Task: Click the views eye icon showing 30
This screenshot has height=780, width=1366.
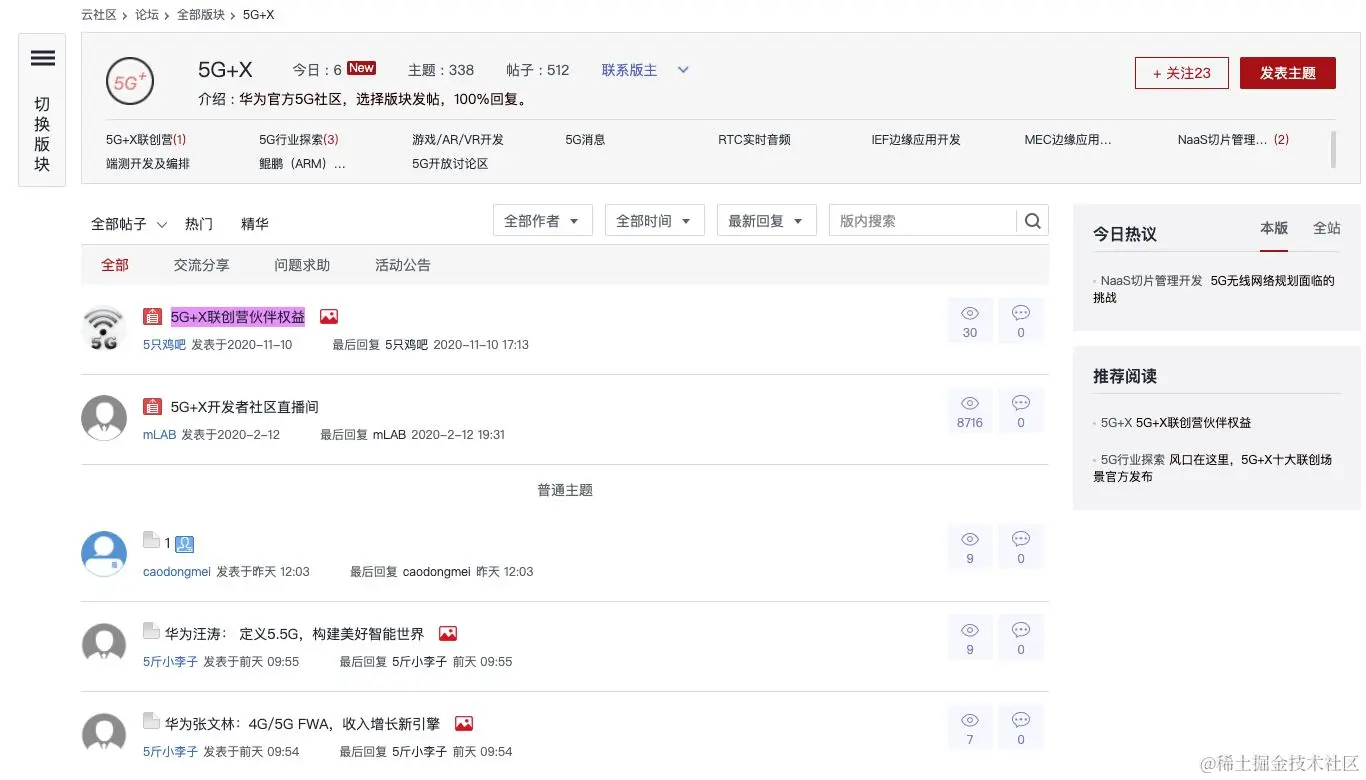Action: (970, 313)
